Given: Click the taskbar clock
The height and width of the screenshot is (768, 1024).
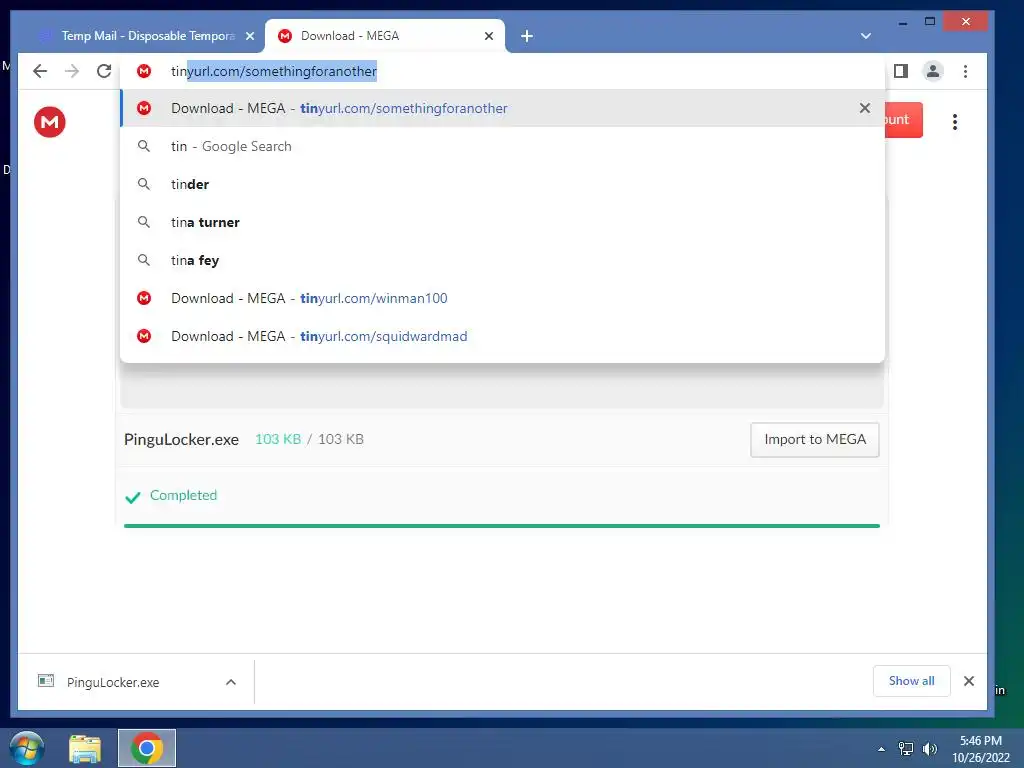Looking at the screenshot, I should (x=981, y=749).
